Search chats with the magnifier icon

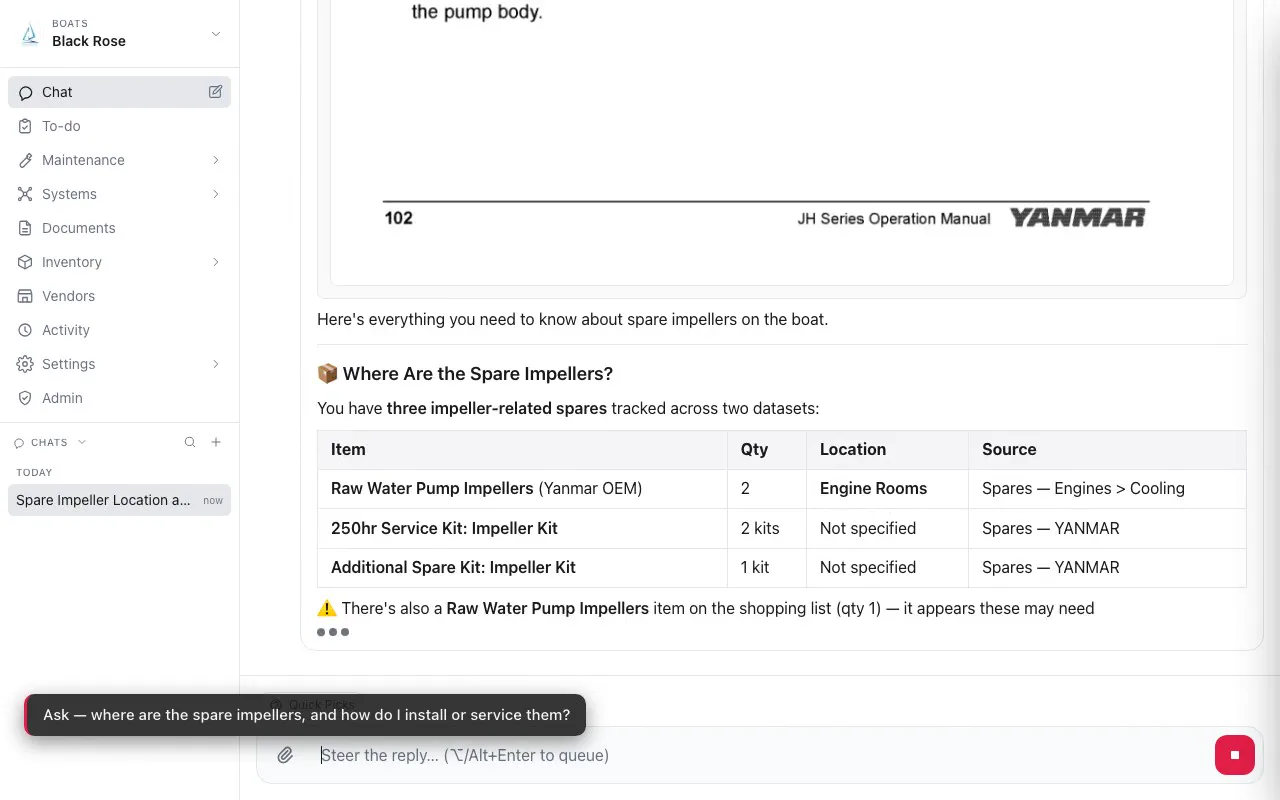[190, 442]
